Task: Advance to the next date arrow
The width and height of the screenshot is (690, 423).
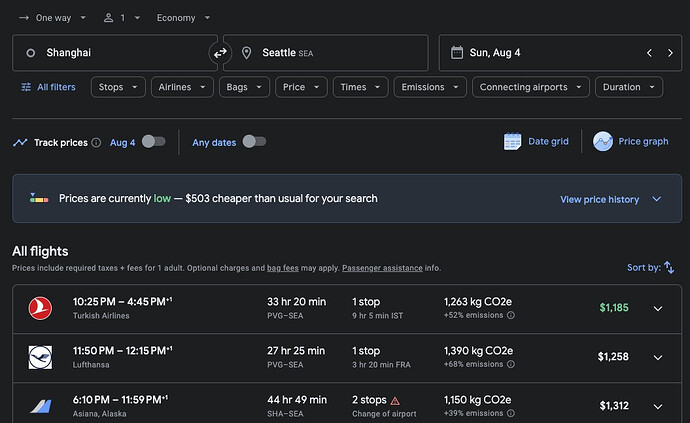Action: pyautogui.click(x=670, y=53)
